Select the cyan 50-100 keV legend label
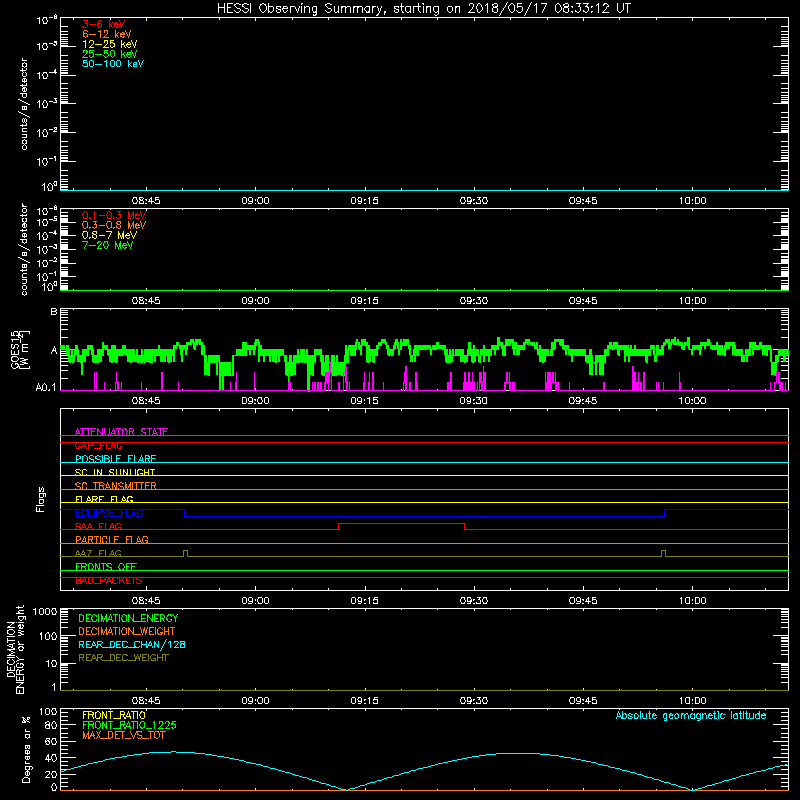 (113, 64)
